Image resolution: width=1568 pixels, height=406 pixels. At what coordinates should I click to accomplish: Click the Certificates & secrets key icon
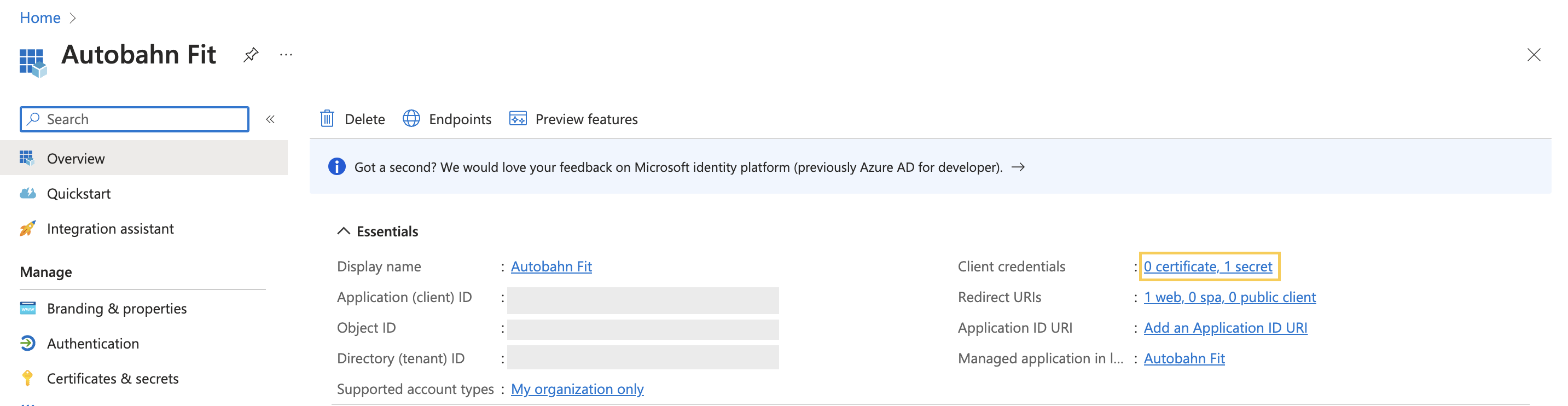coord(27,379)
